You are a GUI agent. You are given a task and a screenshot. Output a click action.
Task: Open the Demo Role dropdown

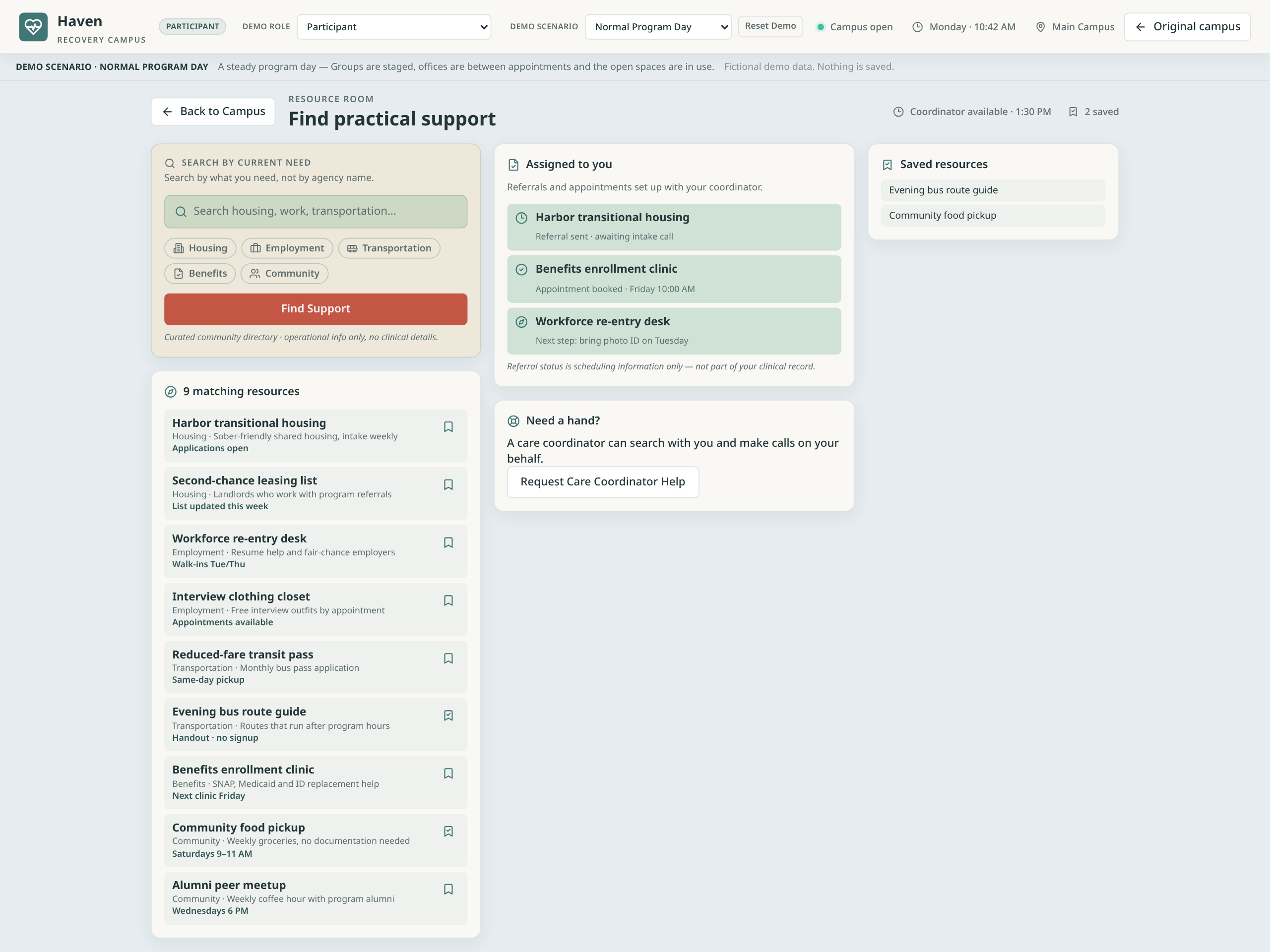click(x=394, y=27)
